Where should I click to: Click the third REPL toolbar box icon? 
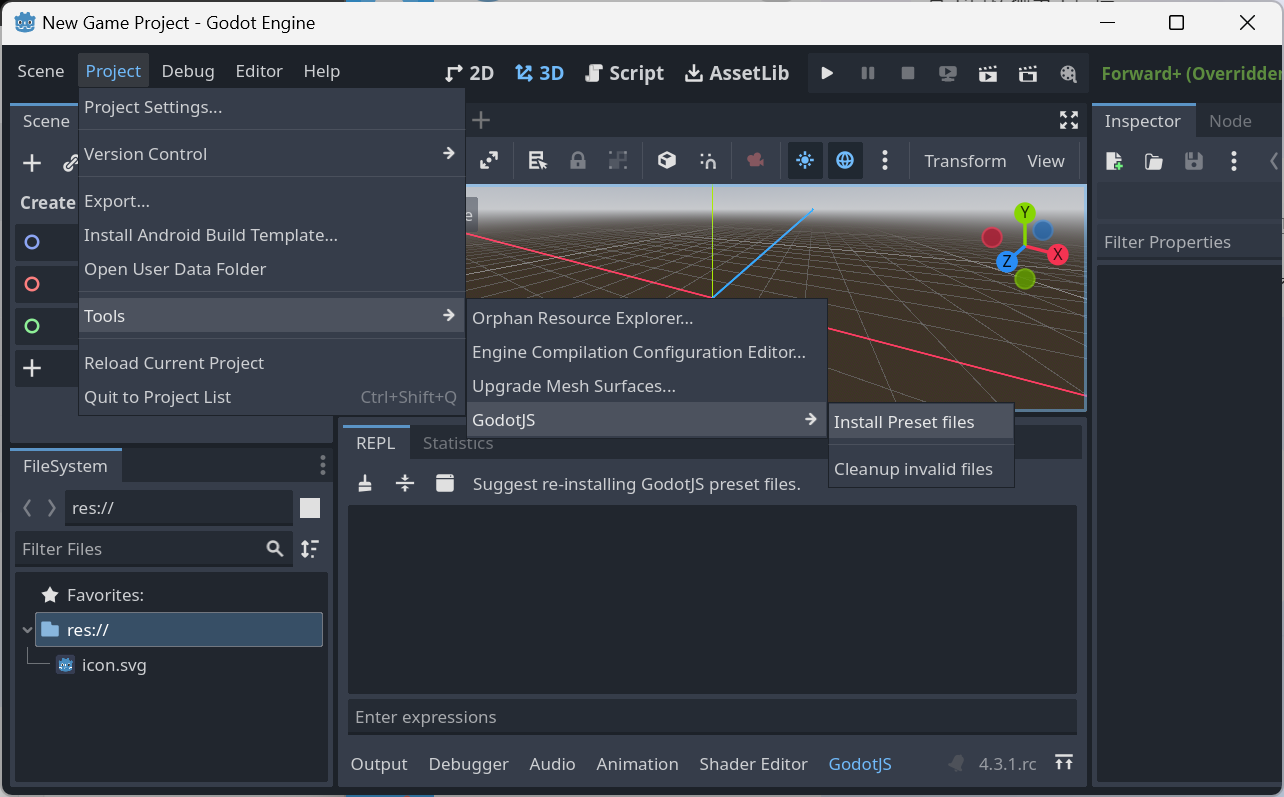pyautogui.click(x=445, y=483)
